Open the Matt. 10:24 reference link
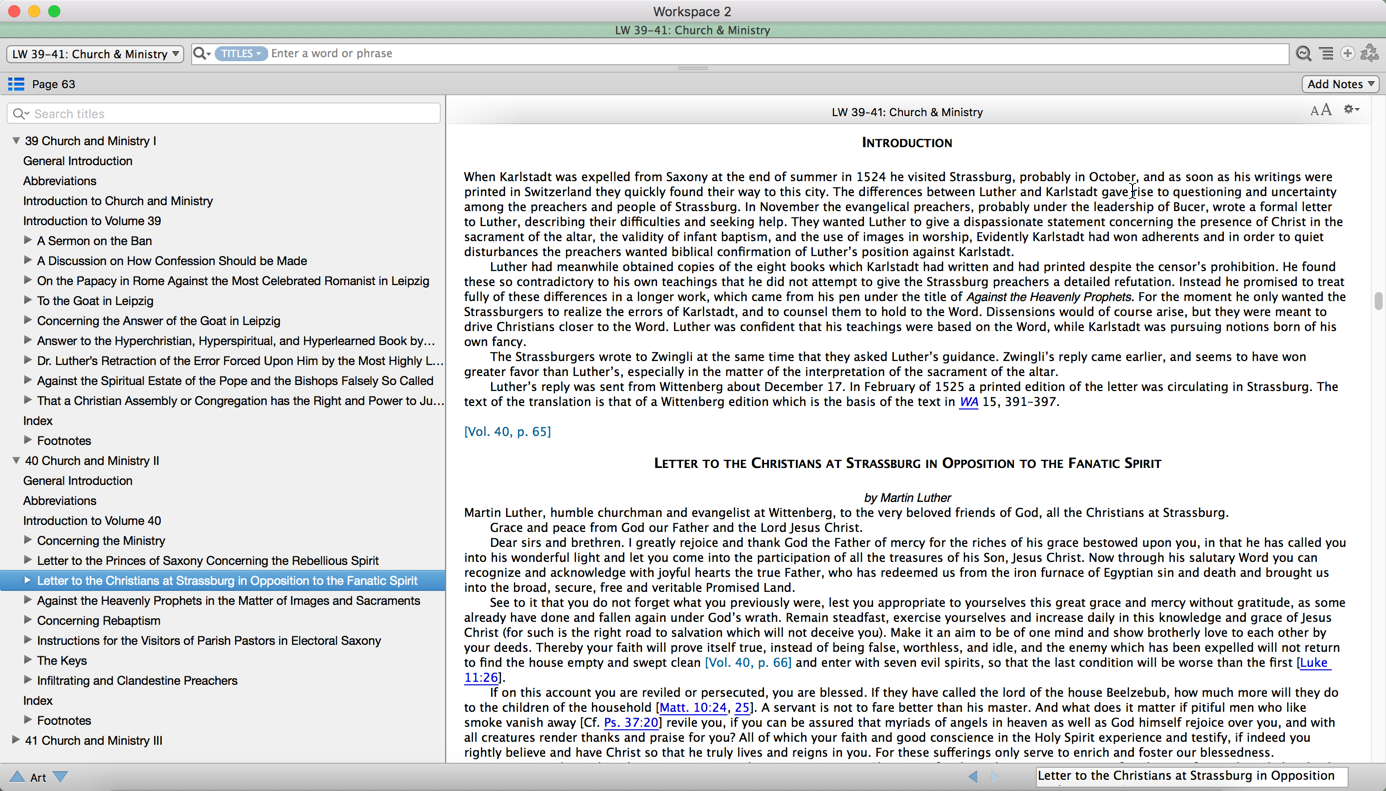The height and width of the screenshot is (791, 1386). point(693,708)
